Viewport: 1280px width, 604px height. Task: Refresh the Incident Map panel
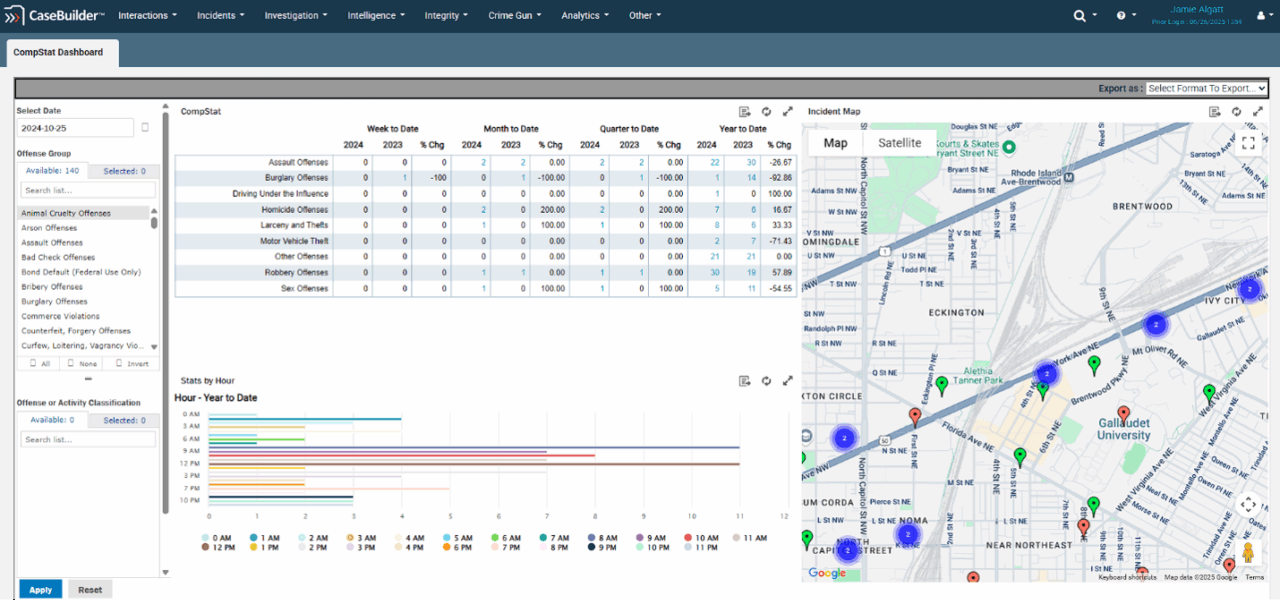[x=1236, y=112]
